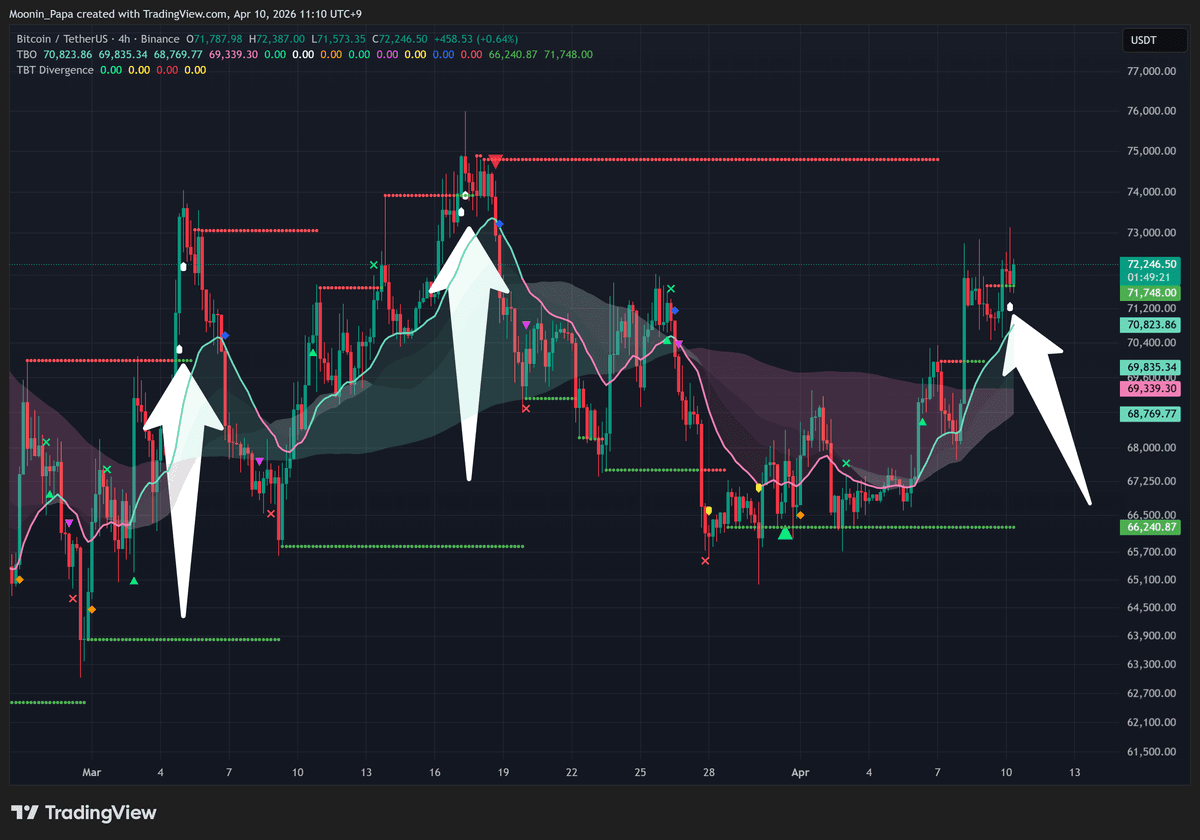Image resolution: width=1200 pixels, height=840 pixels.
Task: Select the large green up-triangle buy signal
Action: [x=785, y=532]
